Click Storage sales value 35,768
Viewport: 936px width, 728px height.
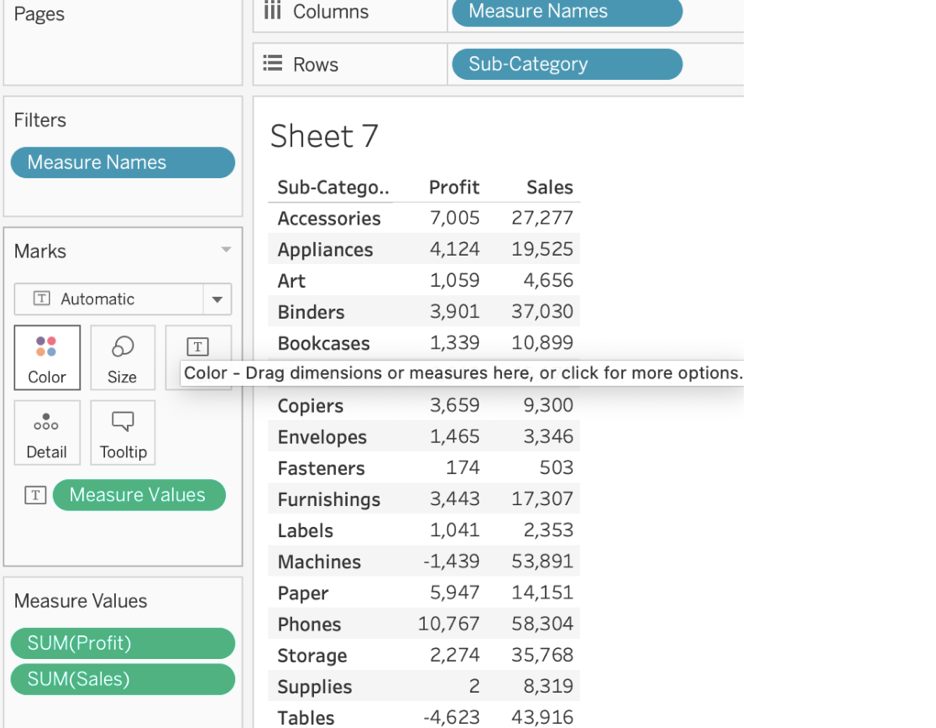point(542,655)
